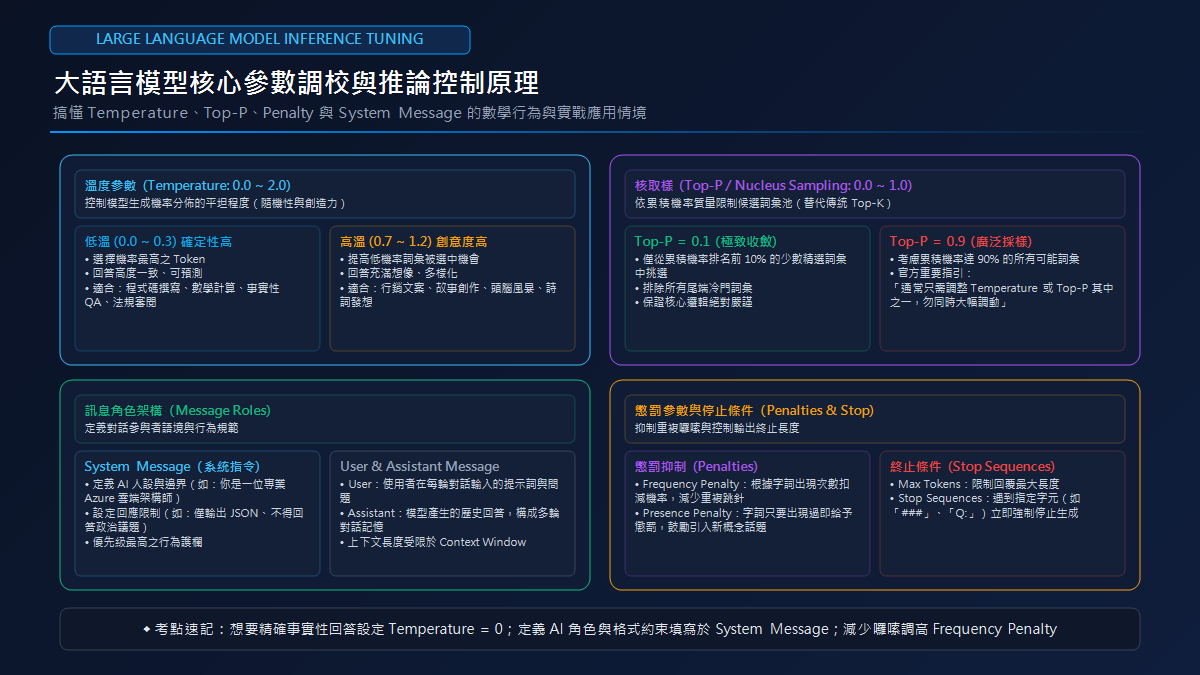Click the line '抑制重複囉嗦與控制輸出終止長度'
1200x675 pixels.
717,428
